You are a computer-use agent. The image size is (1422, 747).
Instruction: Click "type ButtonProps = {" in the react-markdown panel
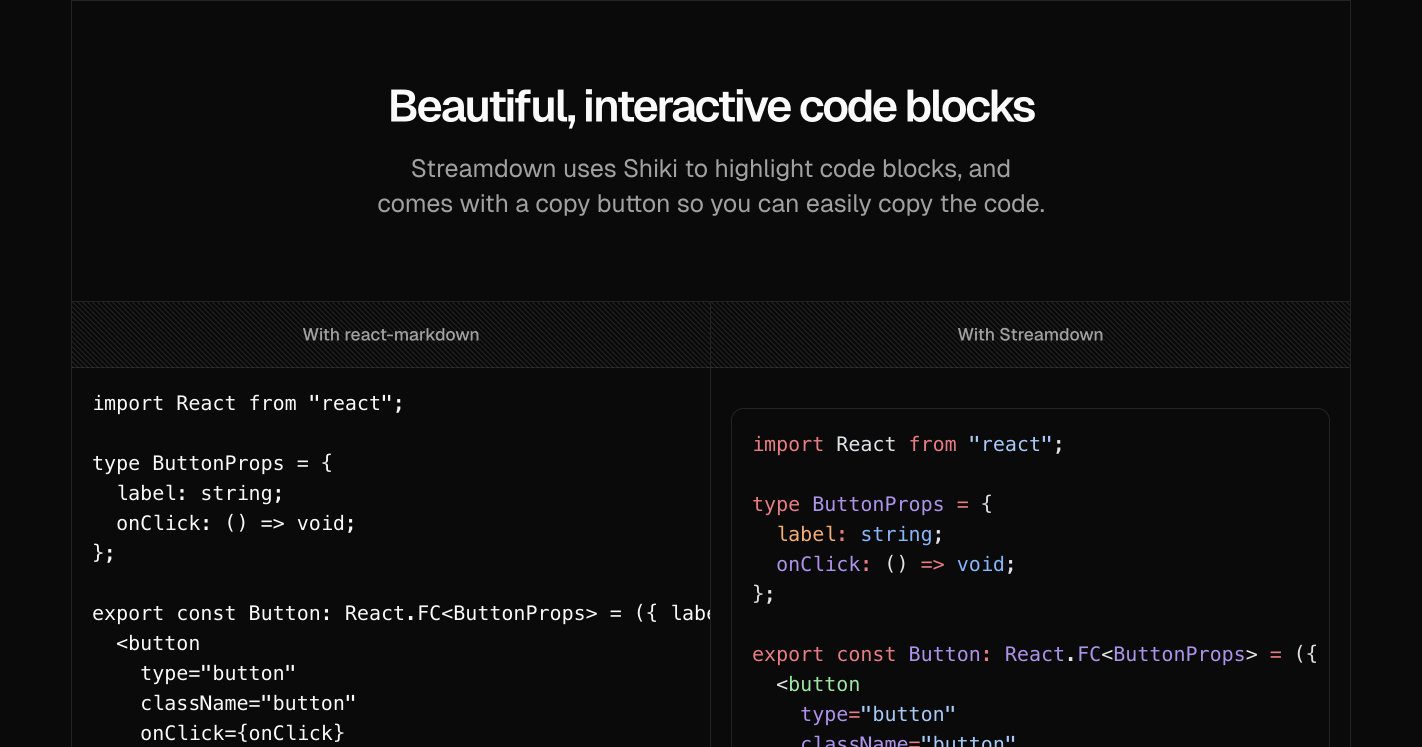212,463
